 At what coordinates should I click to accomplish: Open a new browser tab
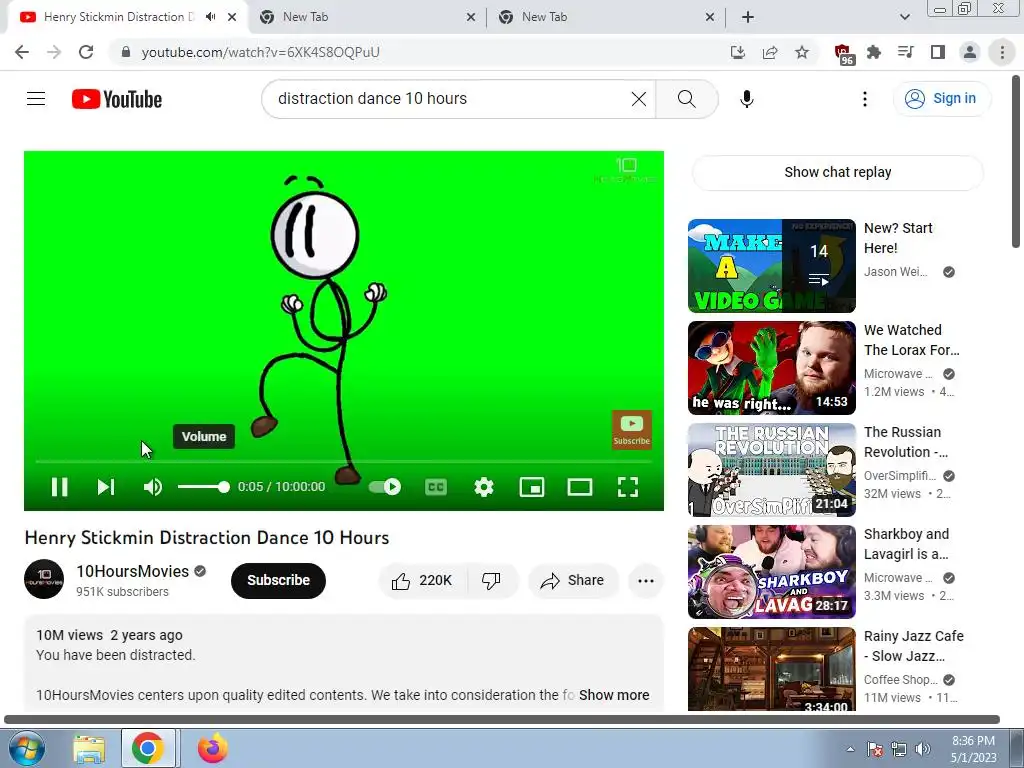[x=748, y=17]
